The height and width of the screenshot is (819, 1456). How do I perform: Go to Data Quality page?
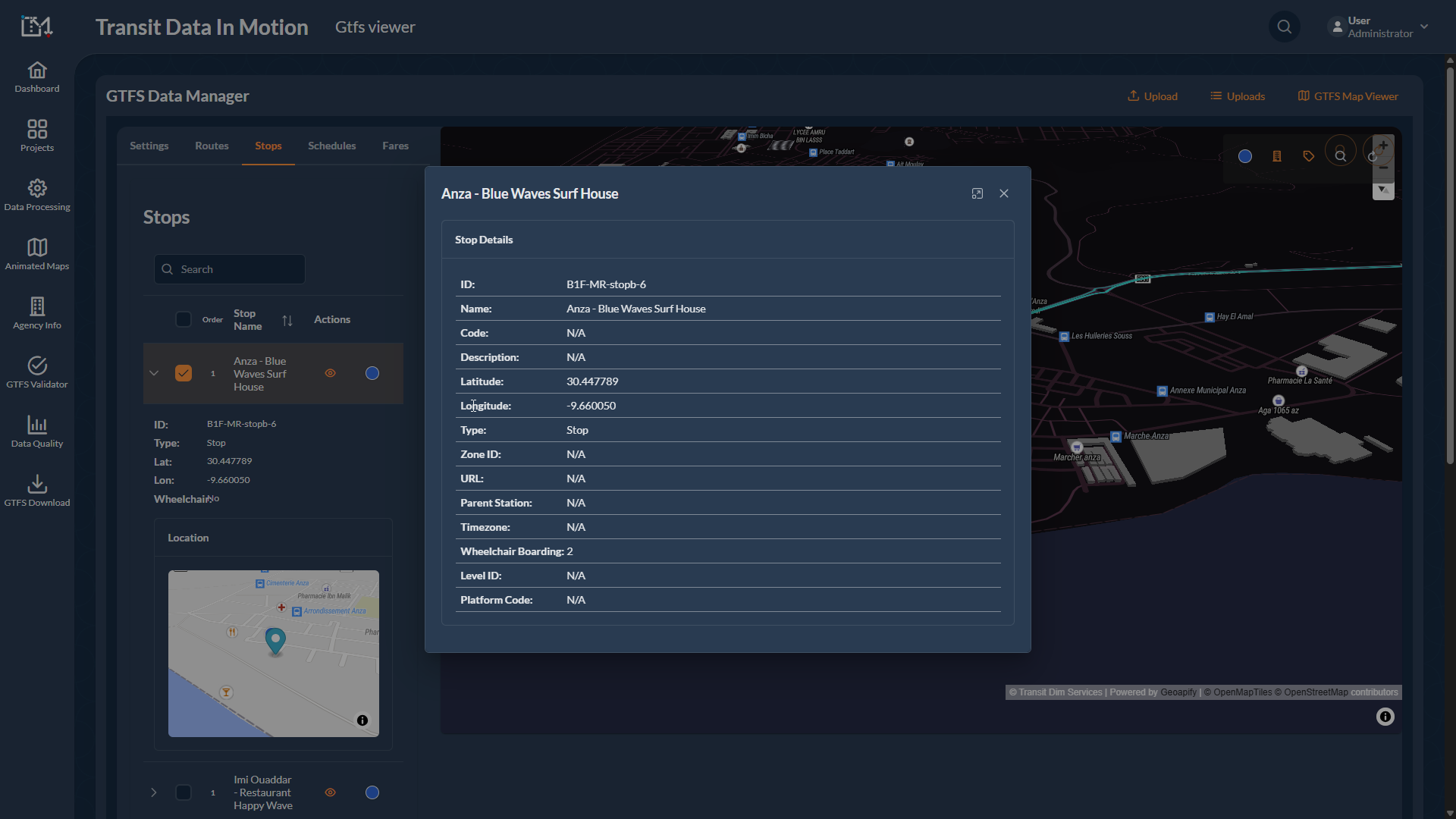point(37,431)
